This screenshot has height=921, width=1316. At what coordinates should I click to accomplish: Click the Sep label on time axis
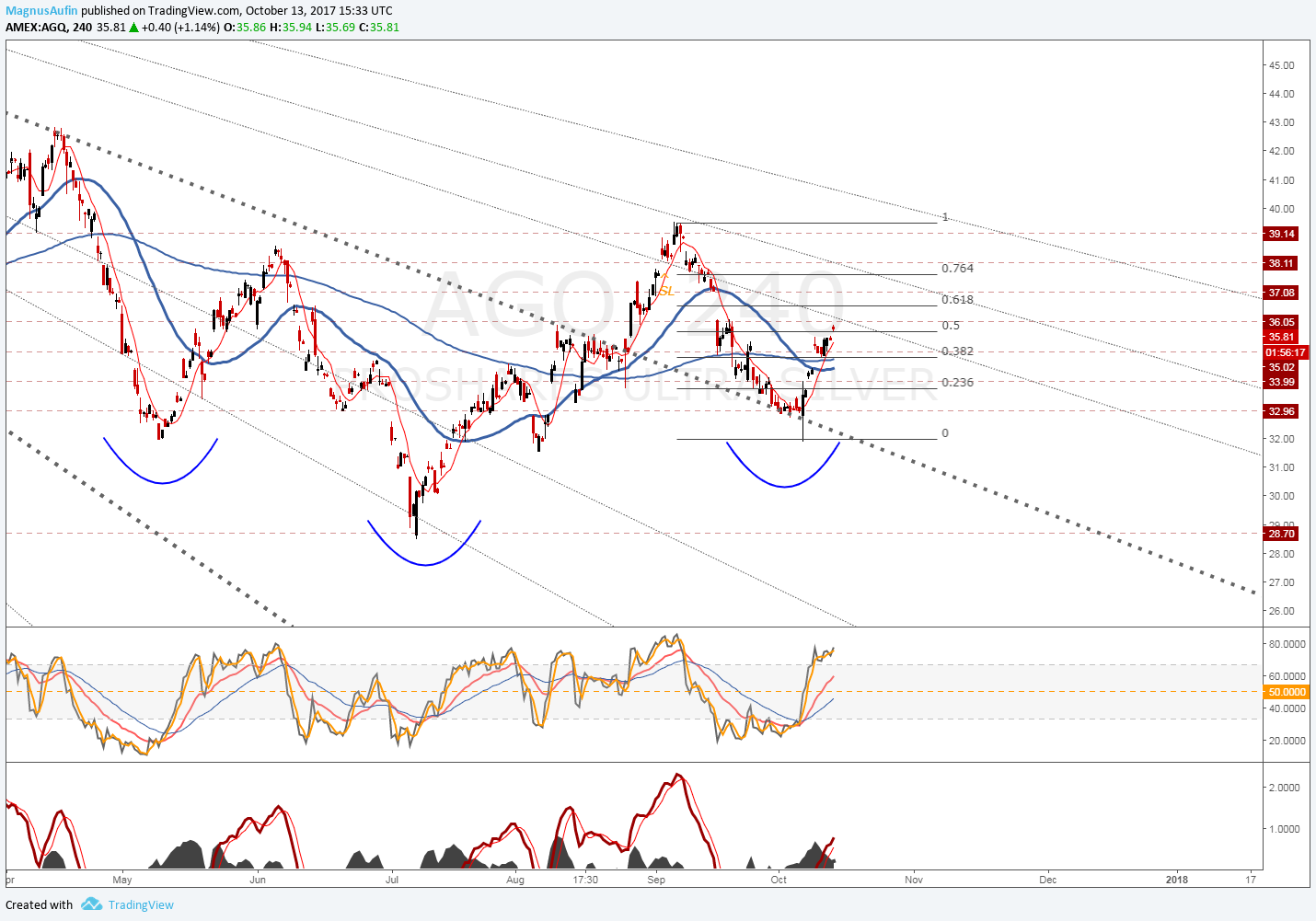tap(656, 880)
